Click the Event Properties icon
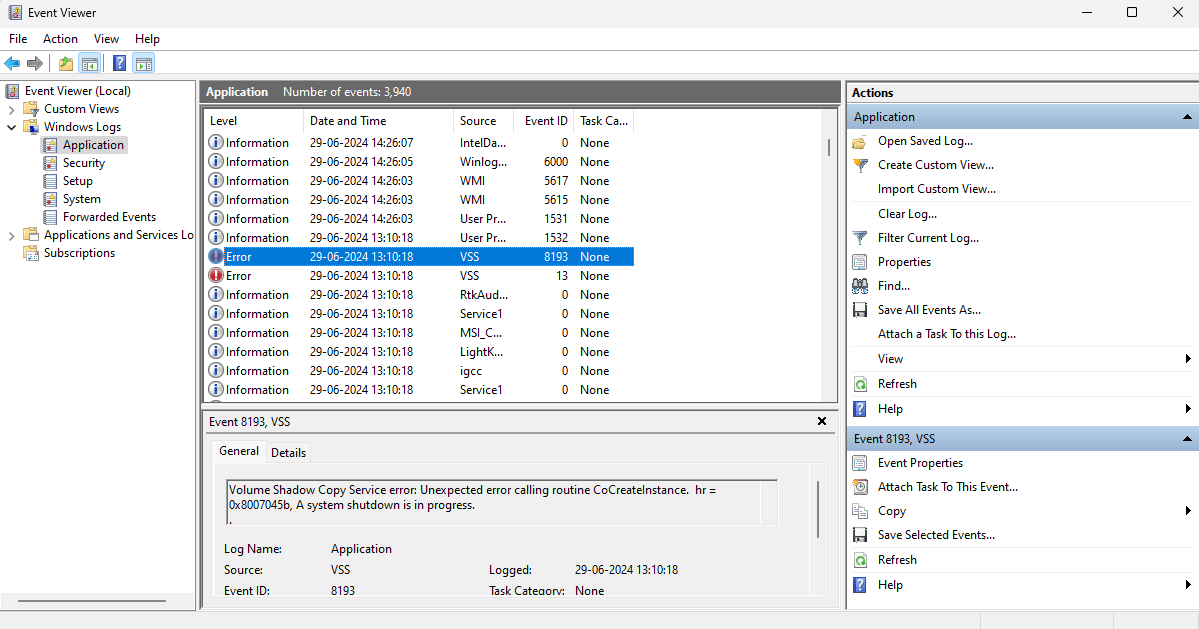 pyautogui.click(x=860, y=463)
